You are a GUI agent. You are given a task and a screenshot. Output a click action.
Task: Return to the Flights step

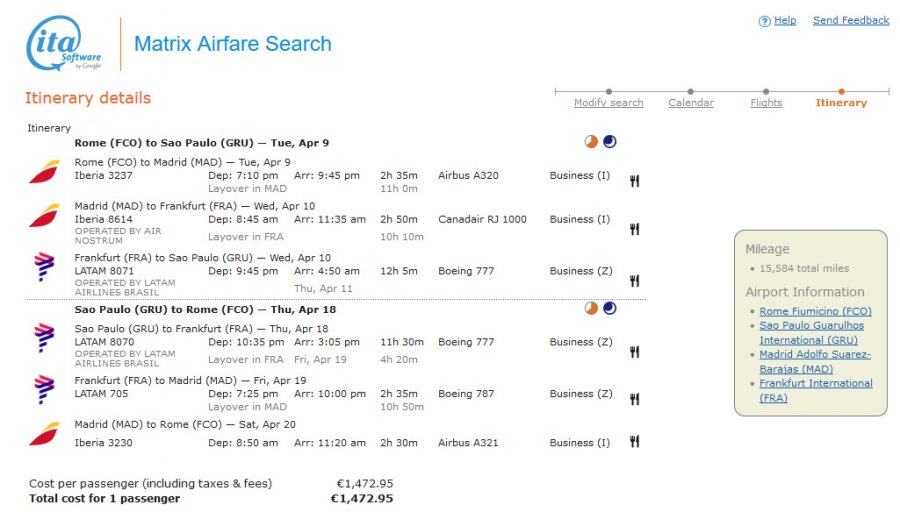coord(766,103)
